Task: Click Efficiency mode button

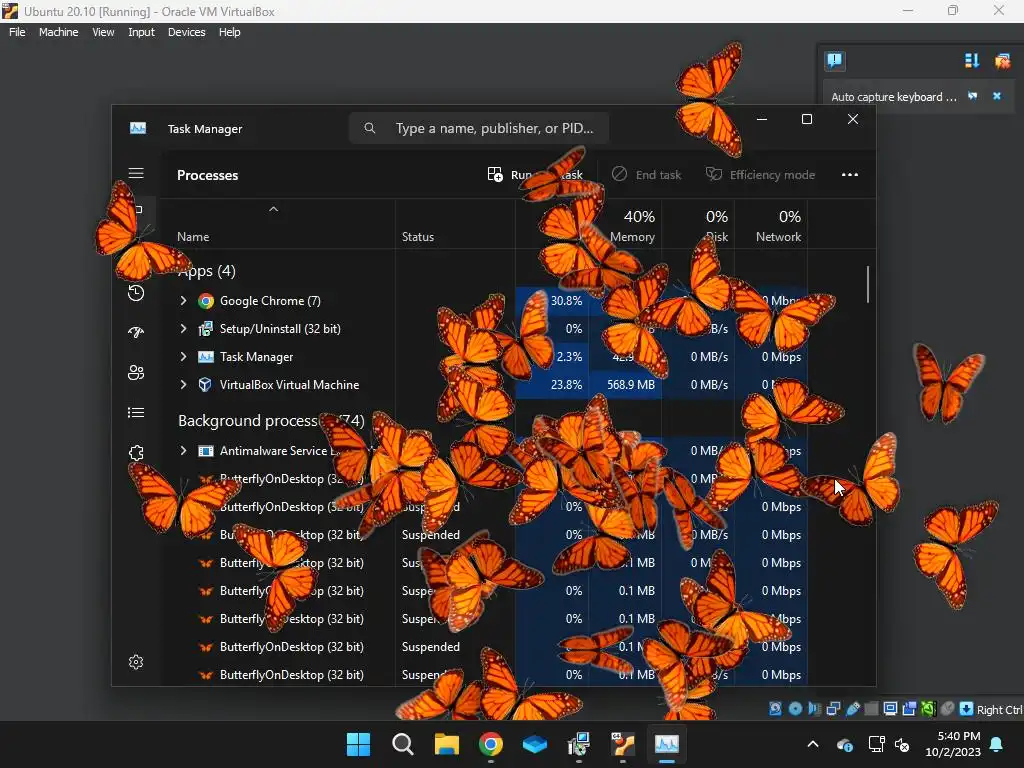Action: coord(760,174)
